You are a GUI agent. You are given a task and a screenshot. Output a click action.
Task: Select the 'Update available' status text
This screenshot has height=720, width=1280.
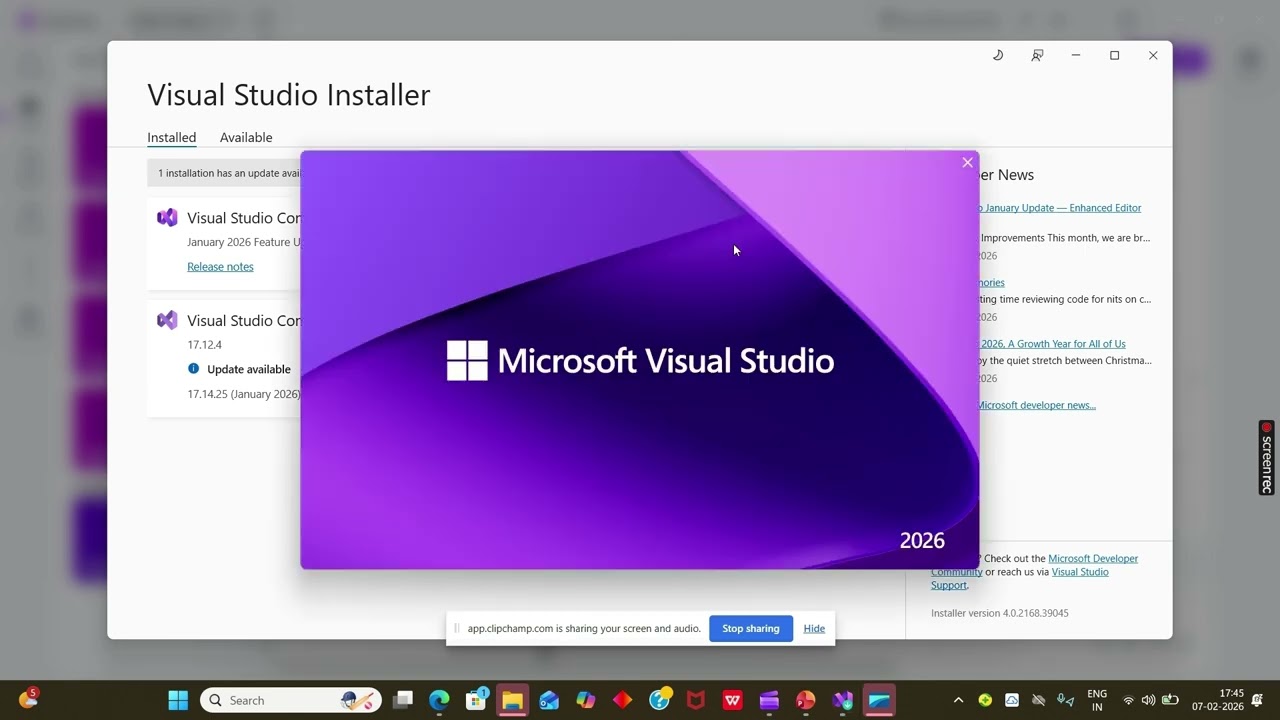click(249, 369)
